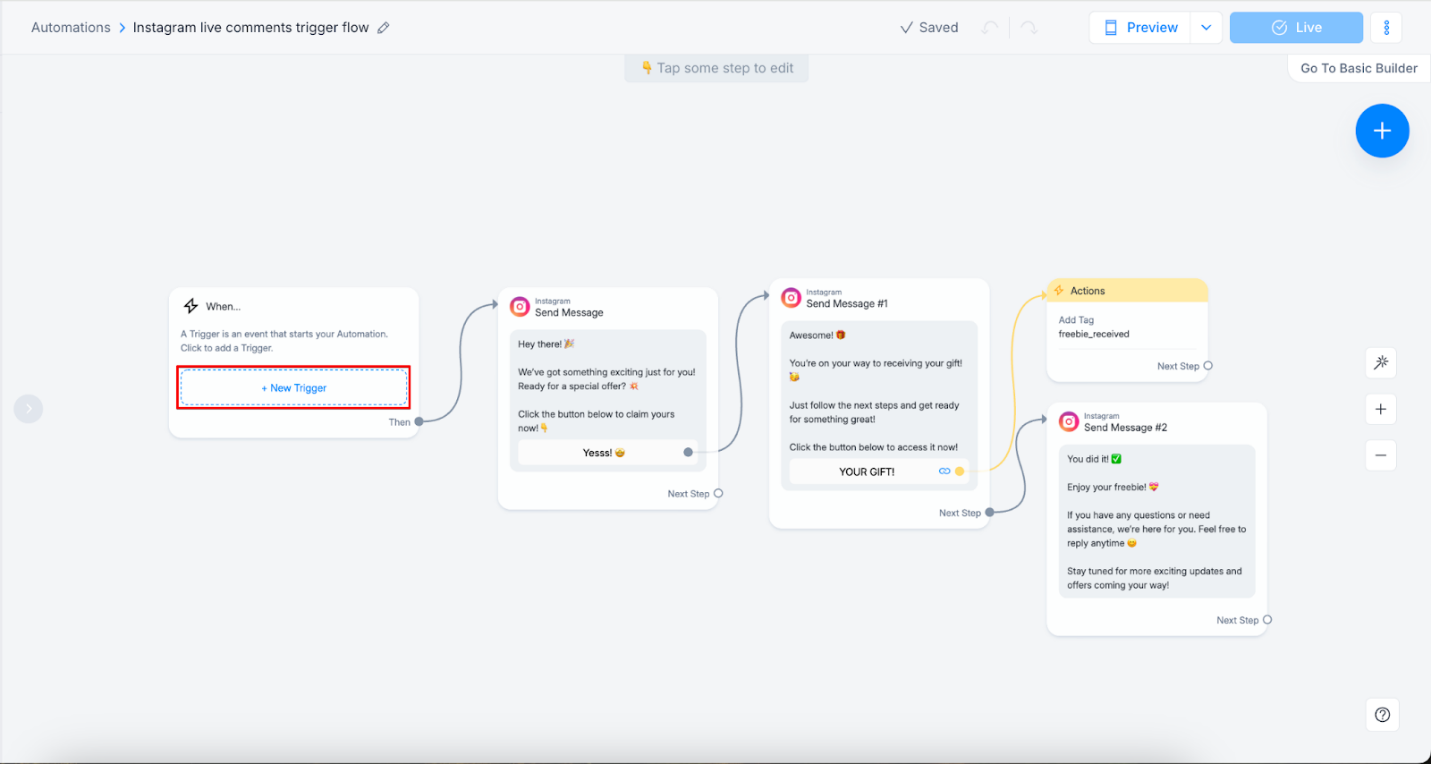Go to Automations breadcrumb
The width and height of the screenshot is (1431, 764).
tap(71, 28)
